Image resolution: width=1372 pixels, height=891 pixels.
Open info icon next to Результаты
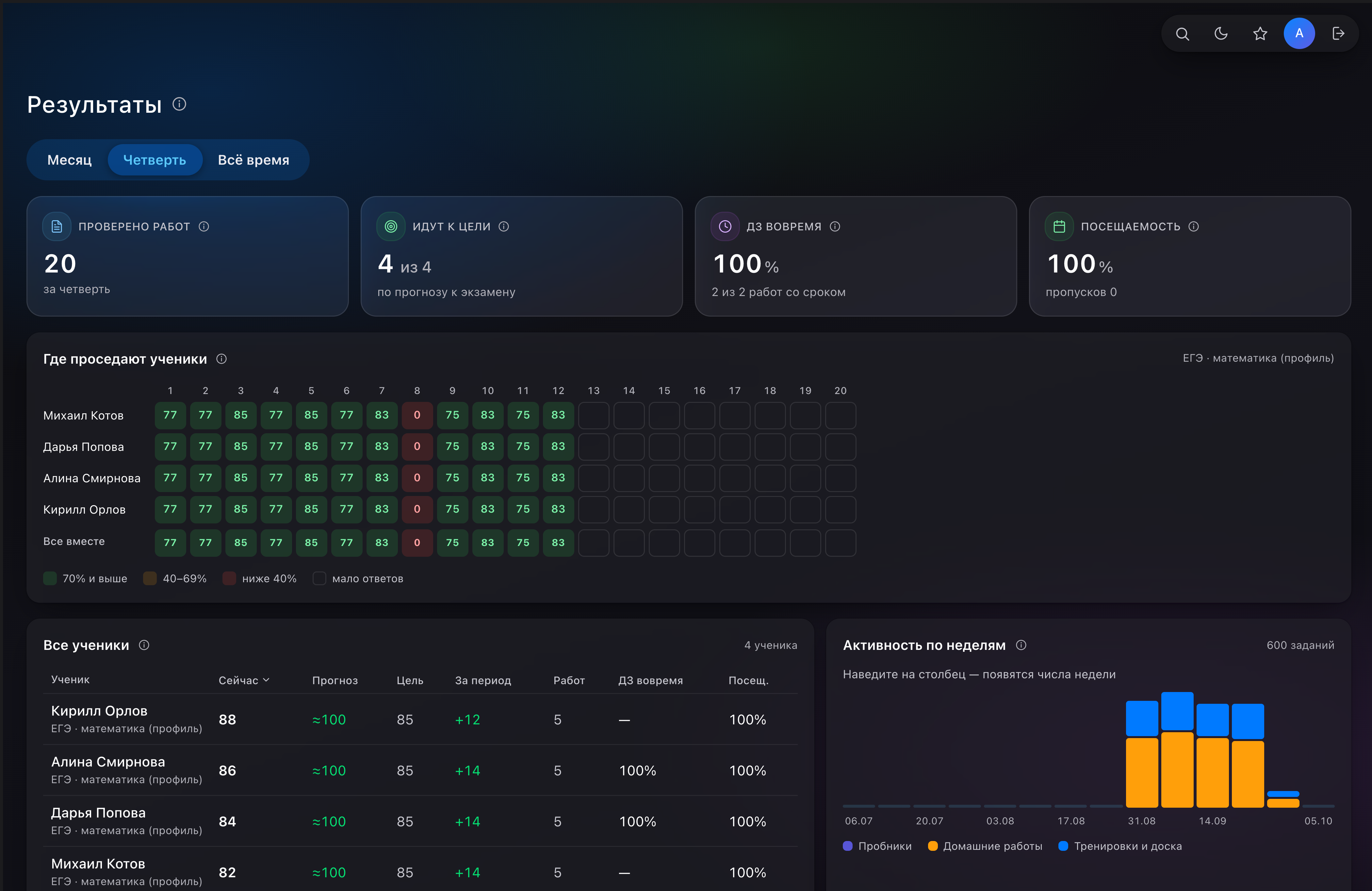(179, 104)
